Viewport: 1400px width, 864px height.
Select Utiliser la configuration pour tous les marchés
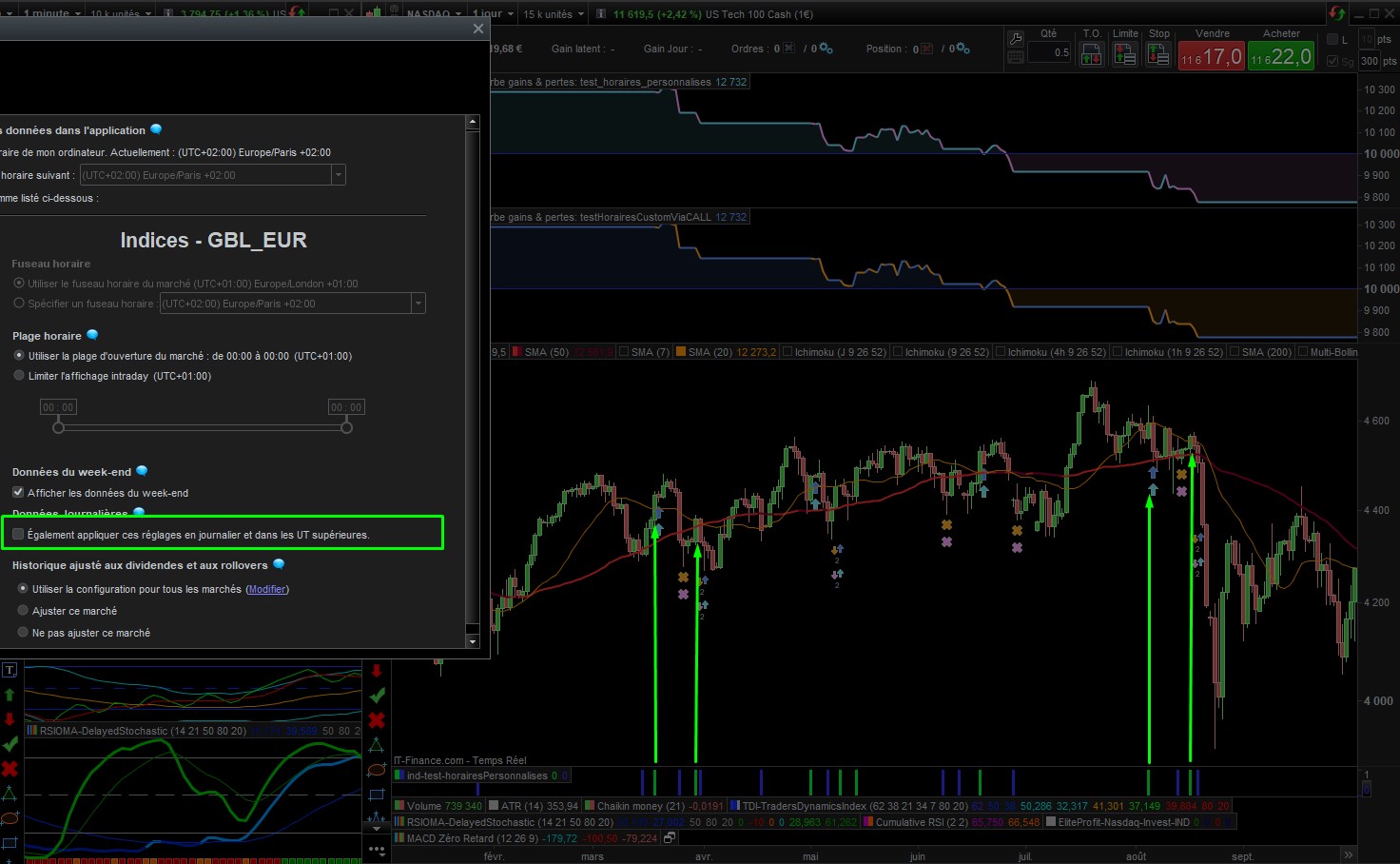point(23,589)
